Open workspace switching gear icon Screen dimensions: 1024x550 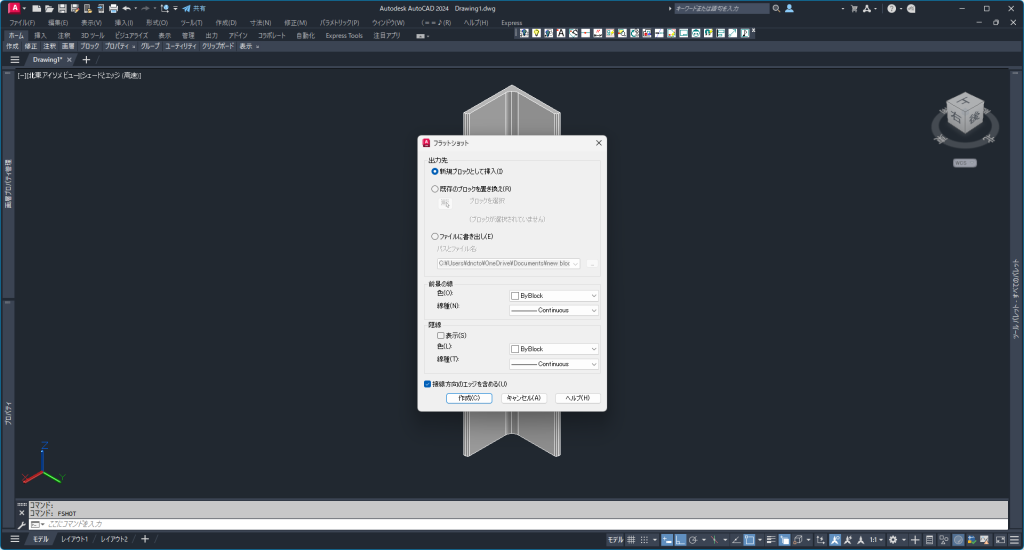(x=893, y=539)
